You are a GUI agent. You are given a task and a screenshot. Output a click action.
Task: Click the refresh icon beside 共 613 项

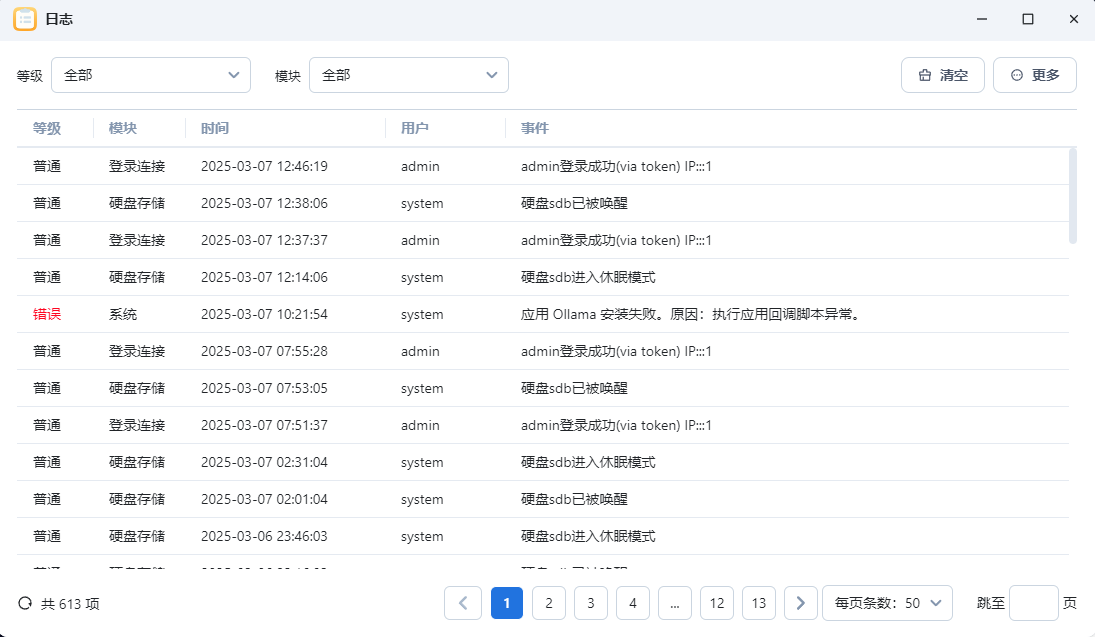coord(25,603)
